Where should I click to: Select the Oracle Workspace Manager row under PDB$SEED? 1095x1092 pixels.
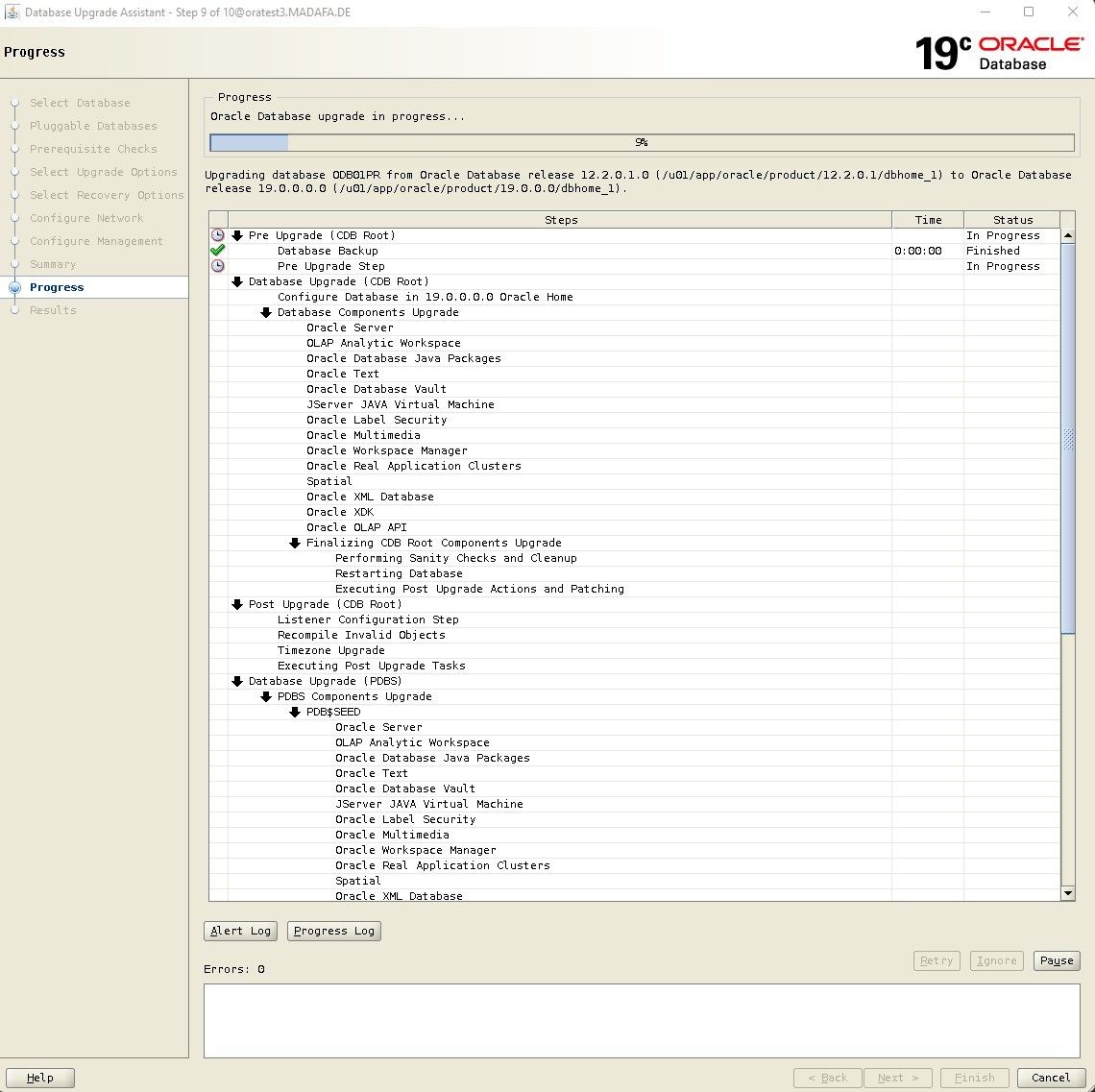[x=634, y=850]
